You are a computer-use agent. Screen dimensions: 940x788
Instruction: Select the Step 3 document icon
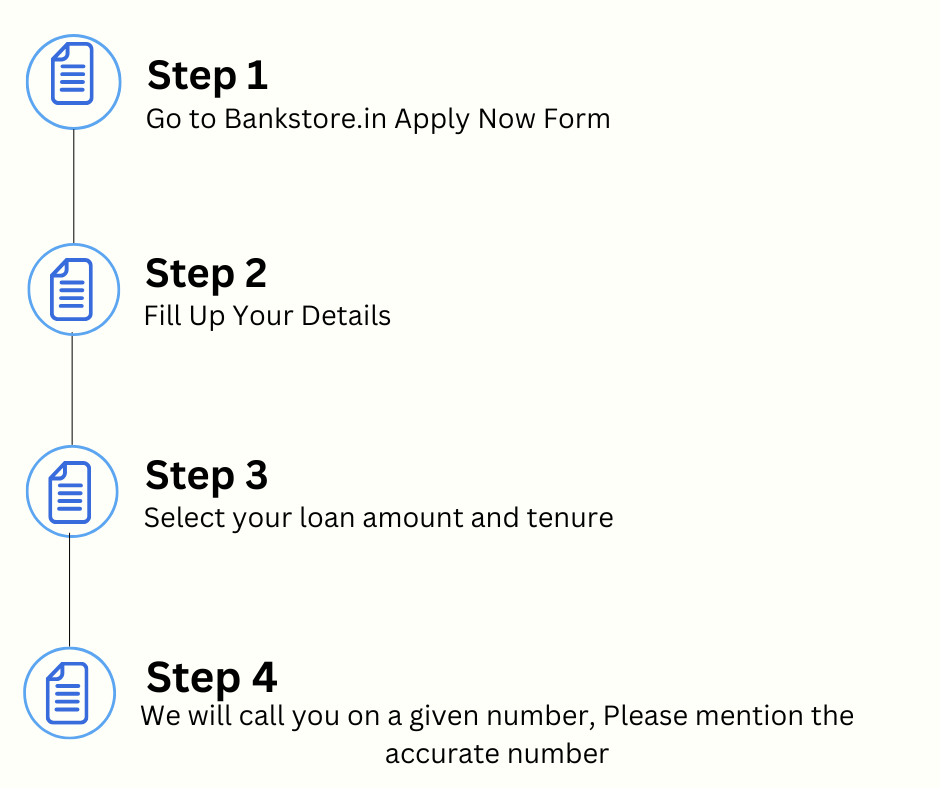(72, 491)
